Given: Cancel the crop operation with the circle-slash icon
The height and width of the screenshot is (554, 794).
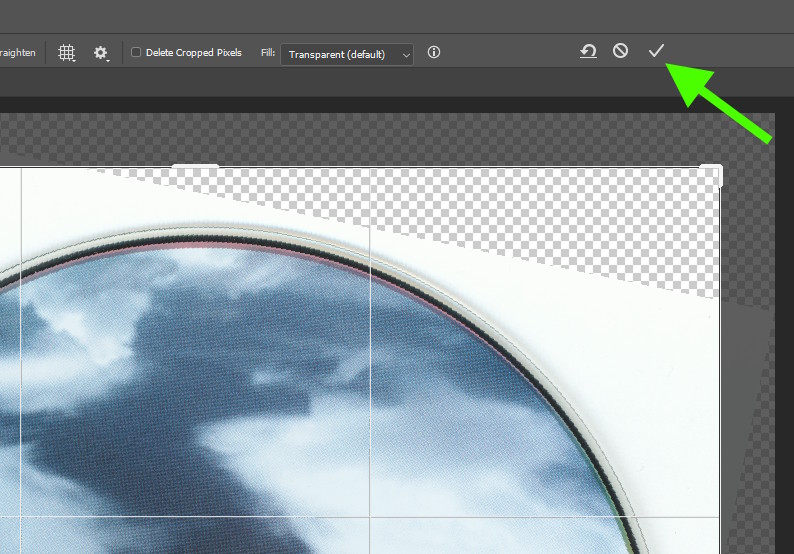Looking at the screenshot, I should 620,51.
